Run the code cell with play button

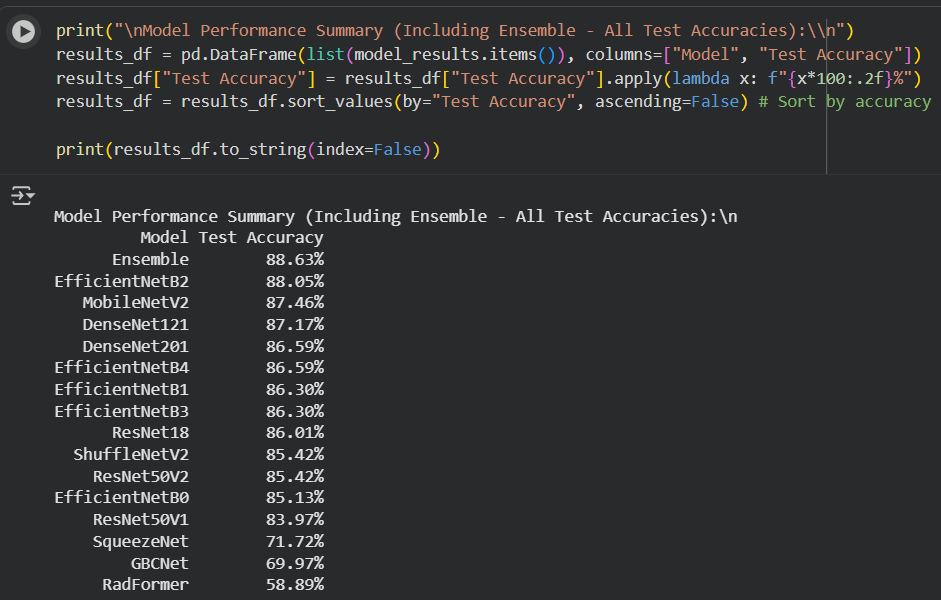(x=23, y=32)
